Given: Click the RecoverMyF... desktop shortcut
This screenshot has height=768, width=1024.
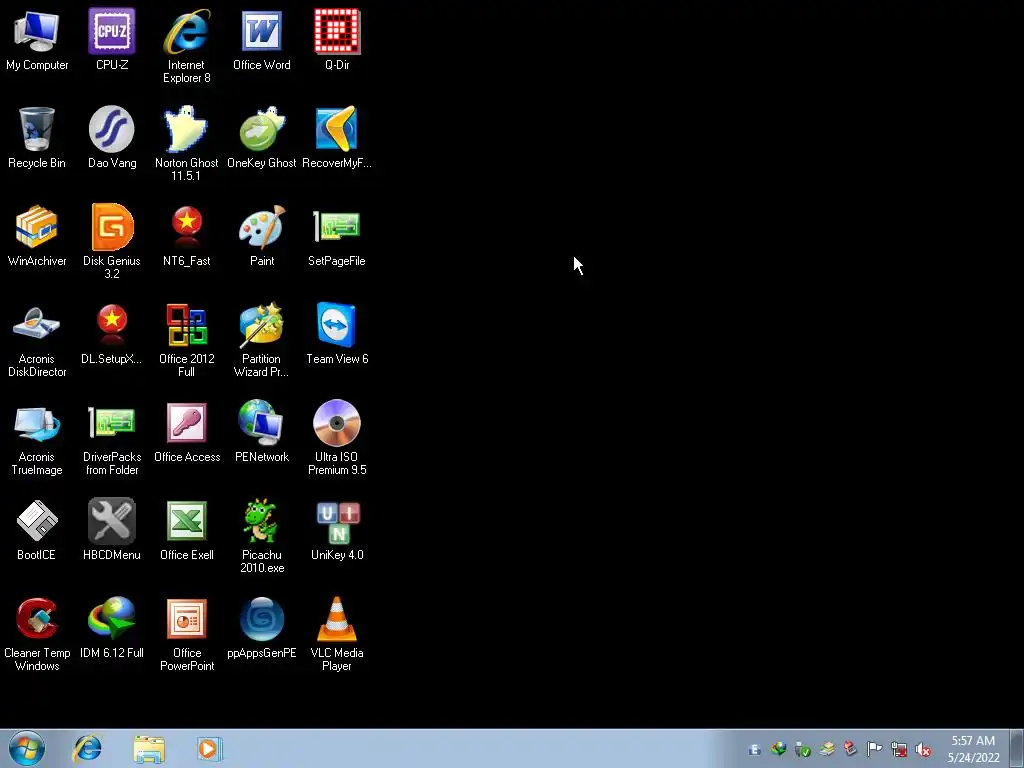Looking at the screenshot, I should point(337,137).
